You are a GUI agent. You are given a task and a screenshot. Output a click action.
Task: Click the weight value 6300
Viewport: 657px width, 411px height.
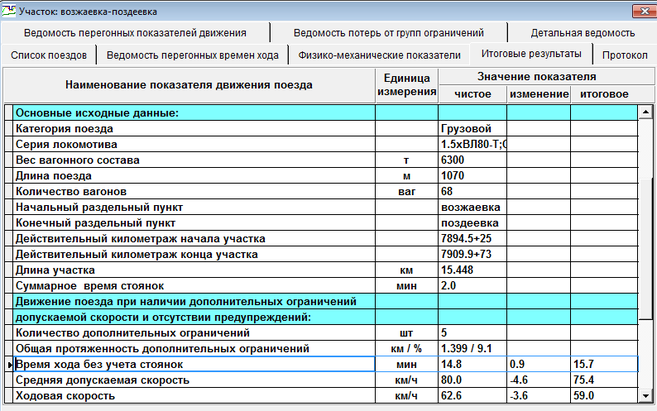click(x=453, y=160)
